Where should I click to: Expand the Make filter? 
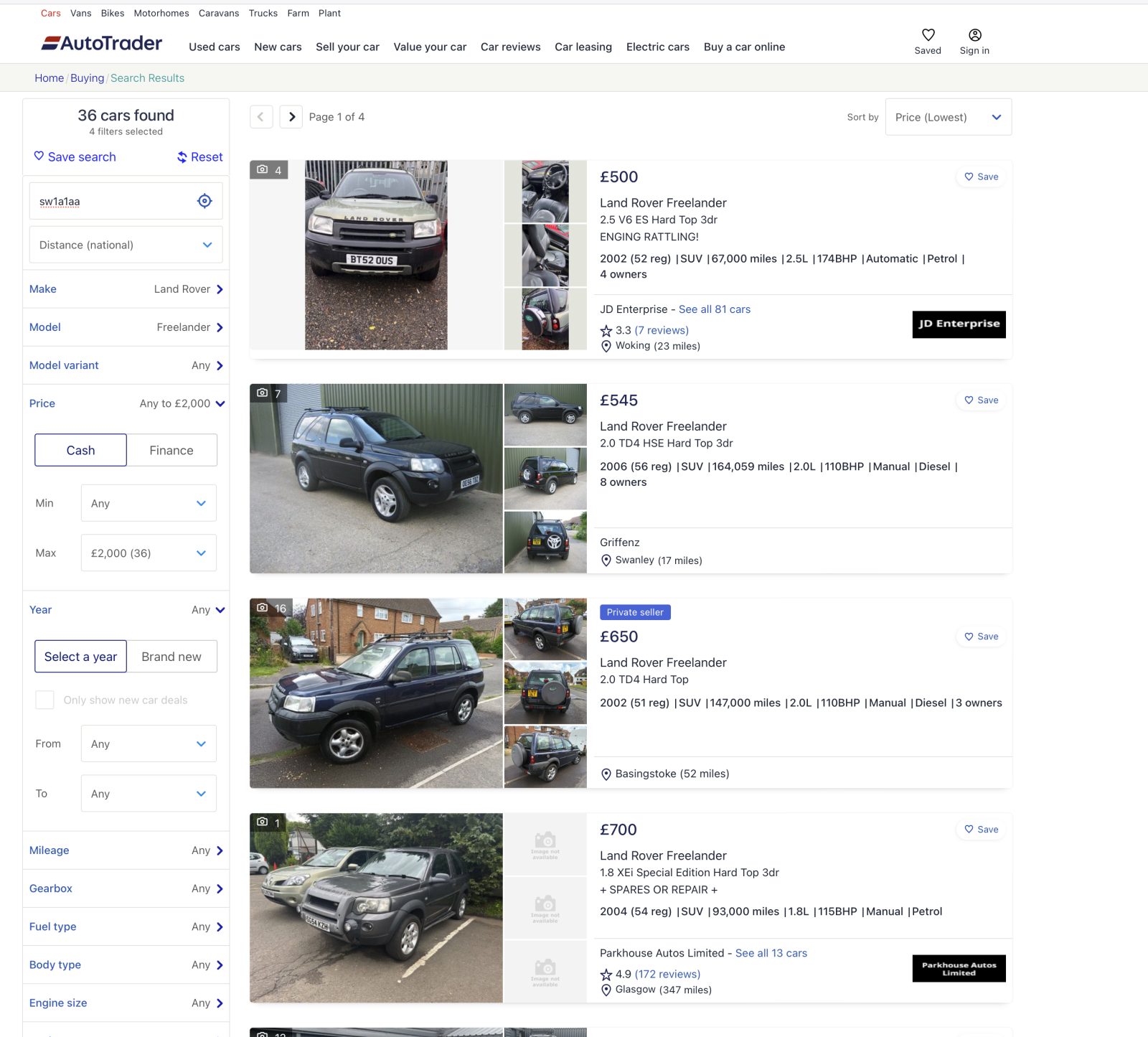126,289
